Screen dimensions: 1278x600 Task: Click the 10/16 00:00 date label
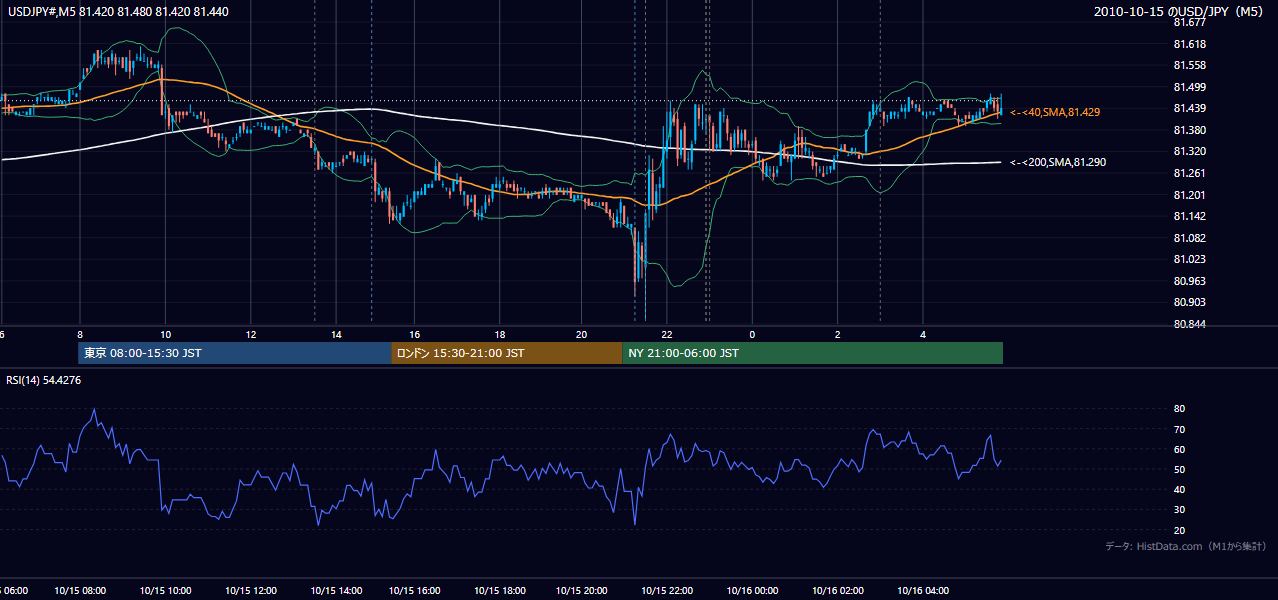[x=753, y=590]
